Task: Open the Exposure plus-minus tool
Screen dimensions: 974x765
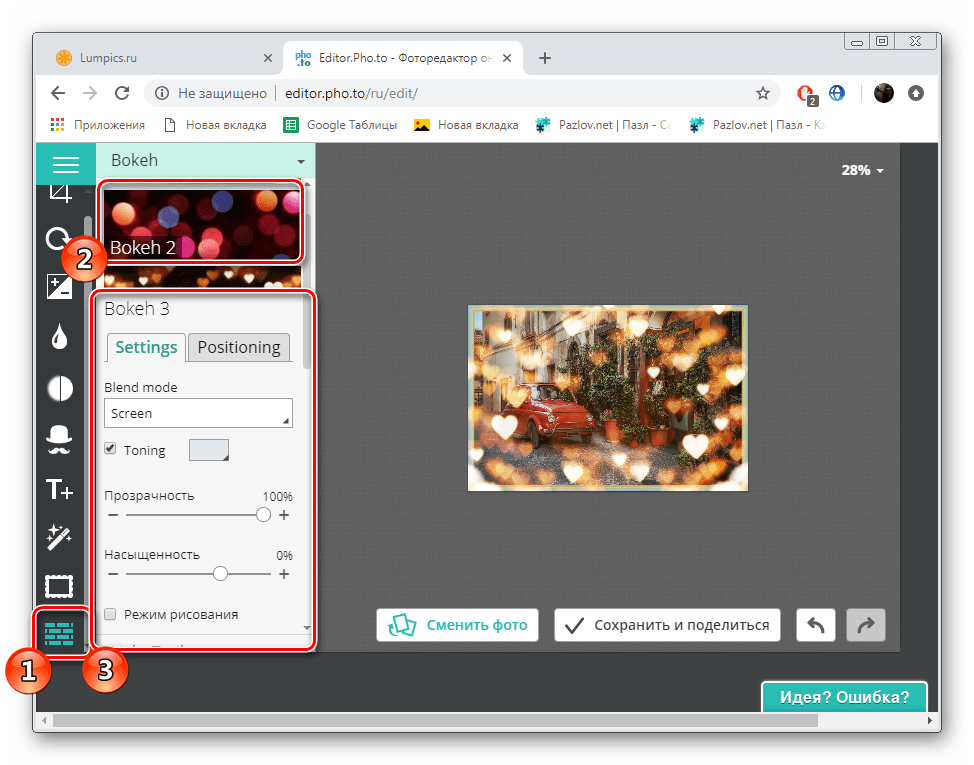Action: coord(59,287)
